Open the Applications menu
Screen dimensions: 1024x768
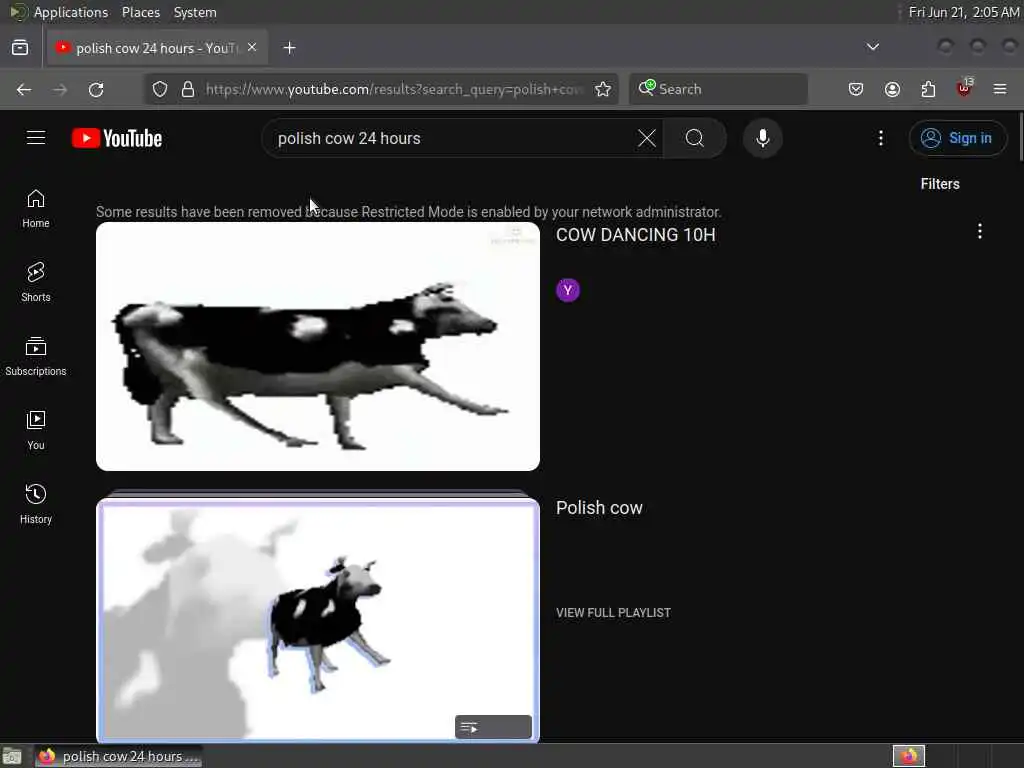(x=71, y=12)
